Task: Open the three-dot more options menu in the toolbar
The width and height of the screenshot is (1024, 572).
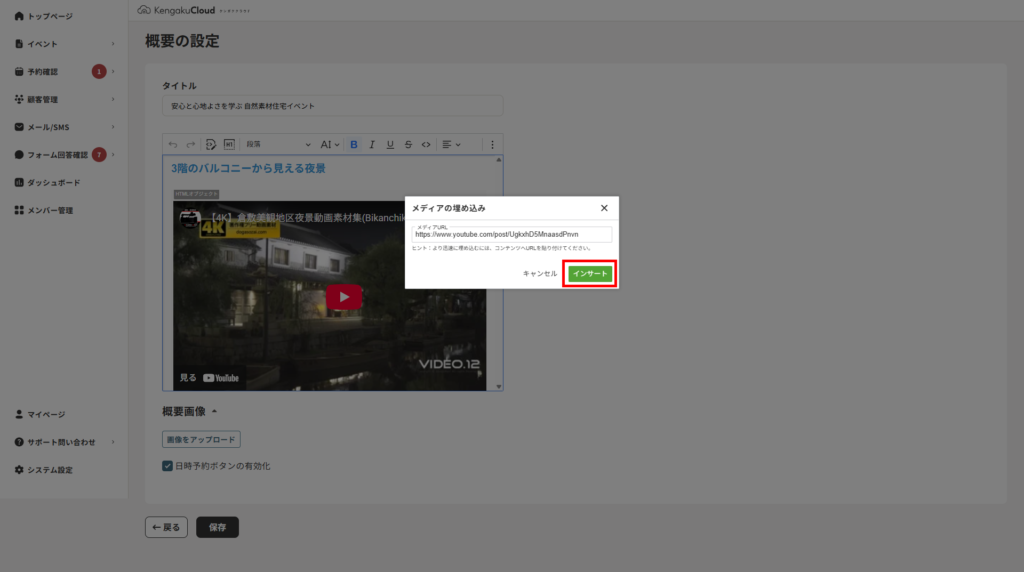Action: pyautogui.click(x=492, y=144)
